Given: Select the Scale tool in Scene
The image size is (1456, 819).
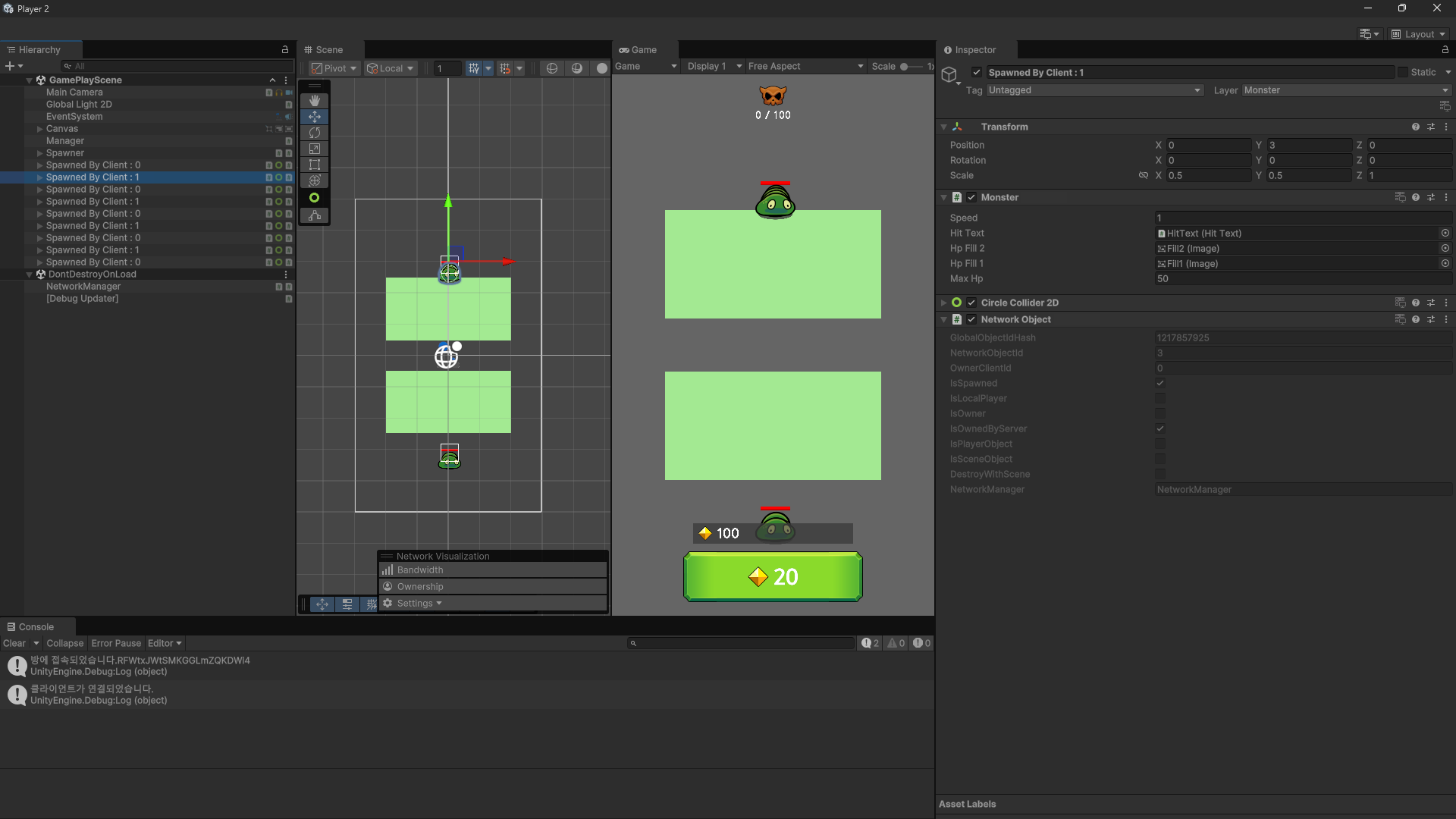Looking at the screenshot, I should click(x=315, y=149).
